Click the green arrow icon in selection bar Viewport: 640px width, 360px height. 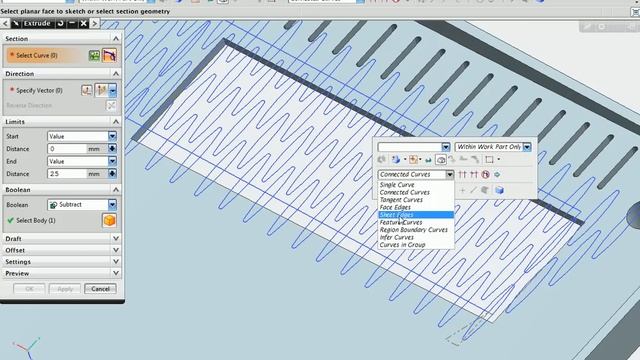(x=497, y=175)
